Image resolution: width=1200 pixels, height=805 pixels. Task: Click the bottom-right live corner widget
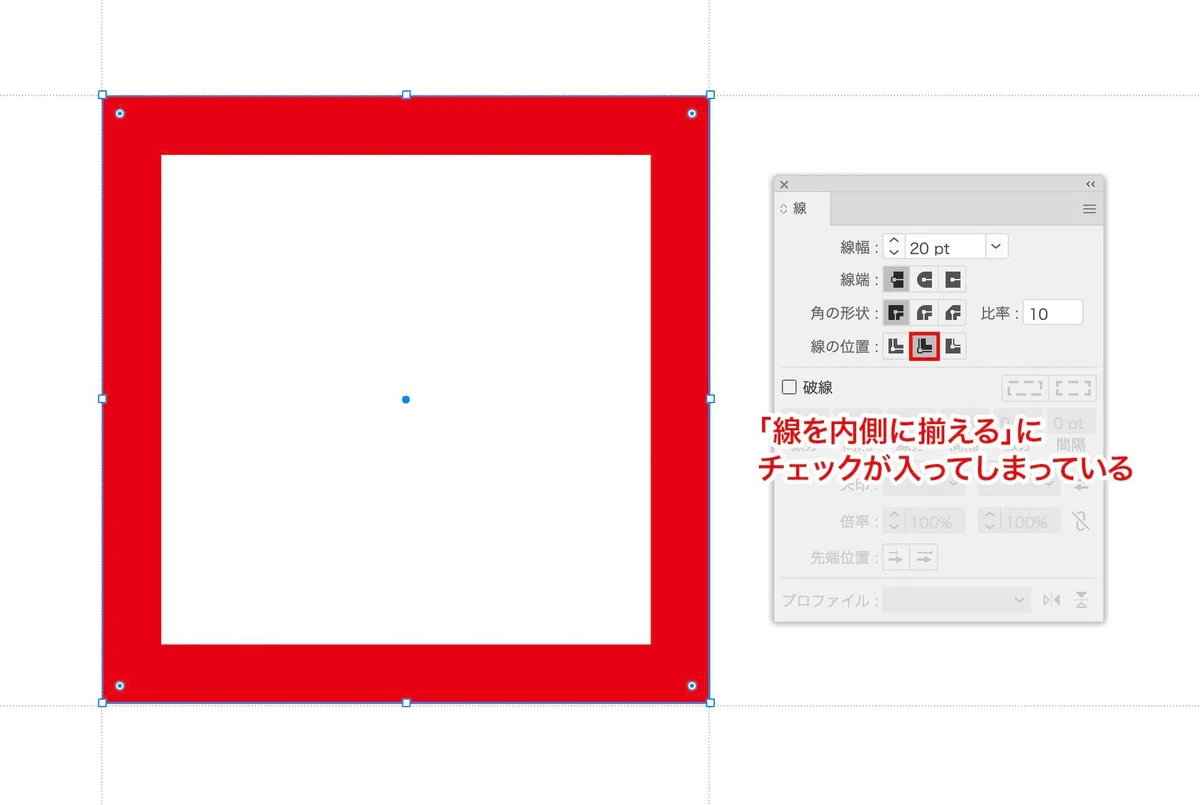coord(692,686)
